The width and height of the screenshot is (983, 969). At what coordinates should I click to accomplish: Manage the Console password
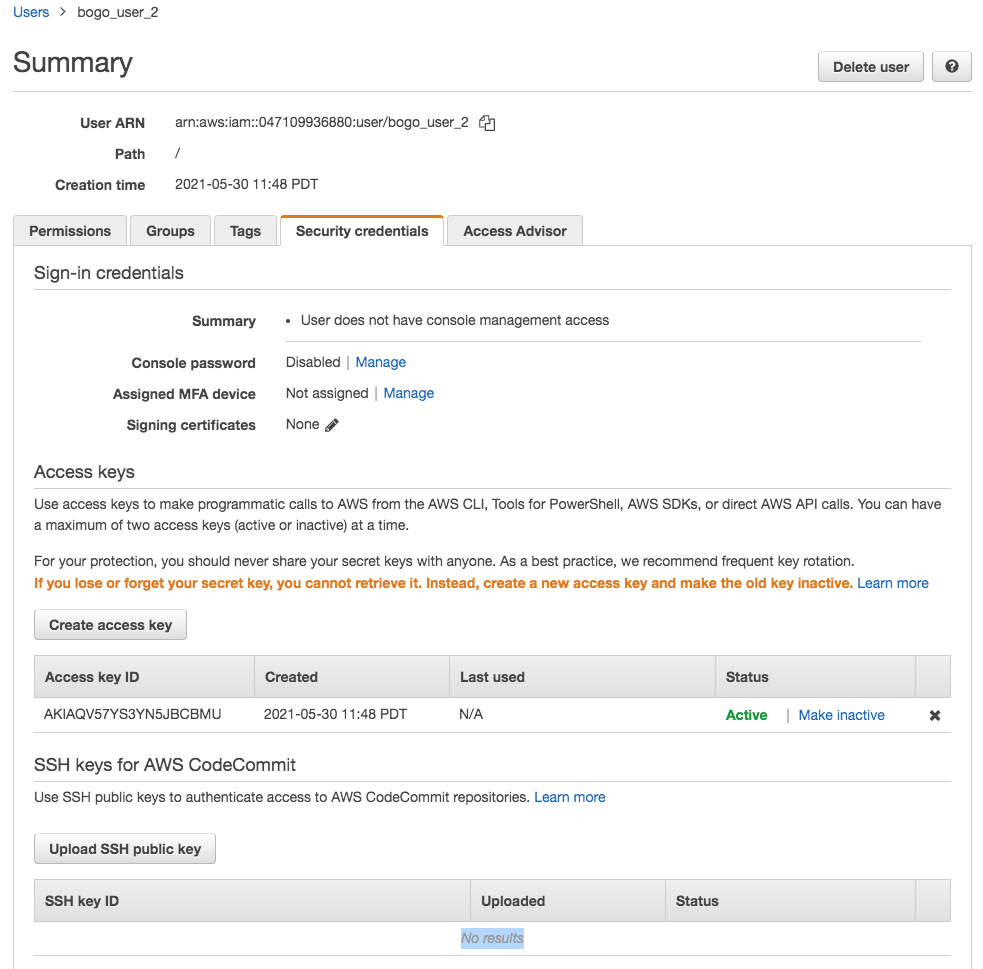point(381,362)
